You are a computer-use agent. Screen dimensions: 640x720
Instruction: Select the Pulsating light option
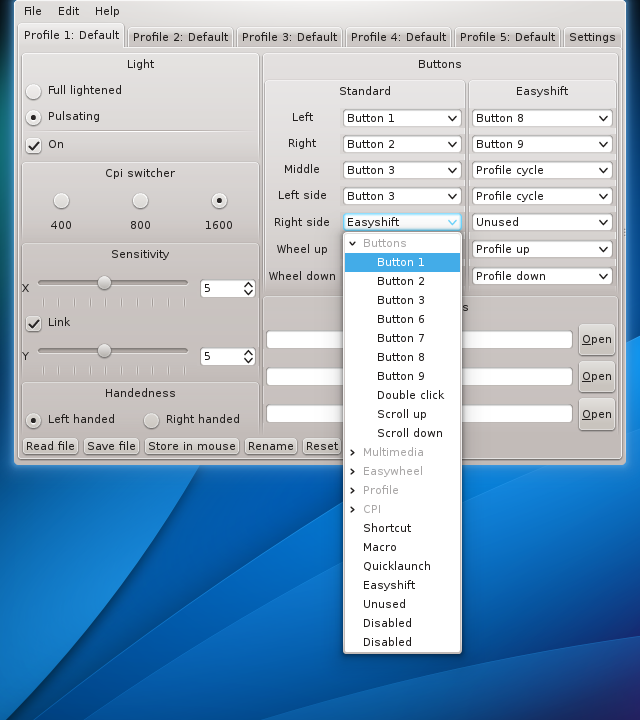coord(34,117)
